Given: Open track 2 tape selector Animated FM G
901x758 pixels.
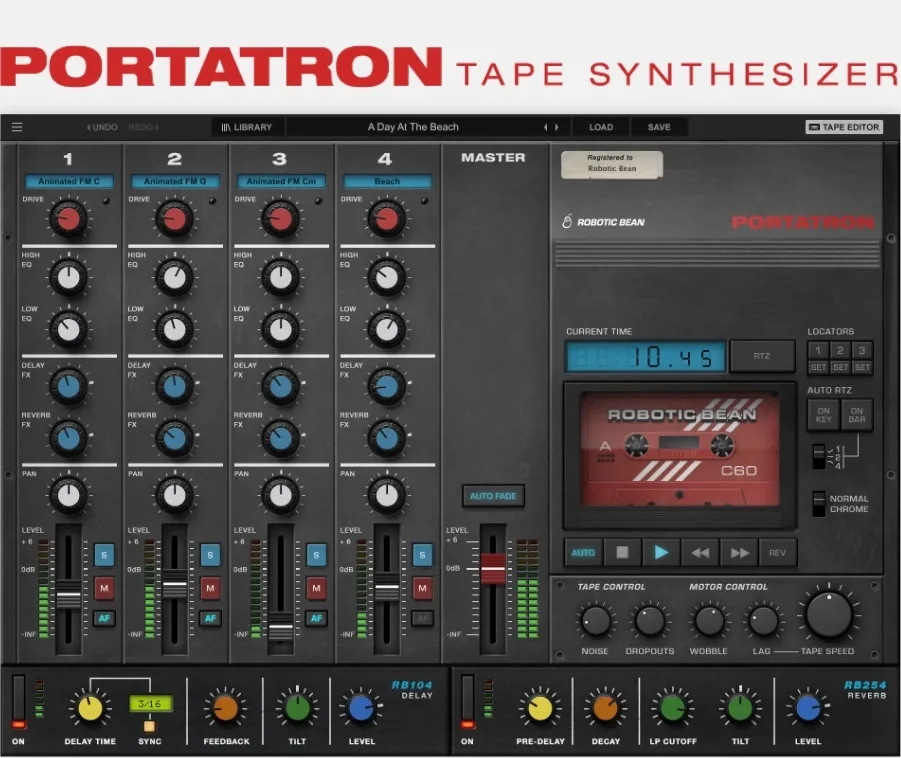Looking at the screenshot, I should point(175,181).
